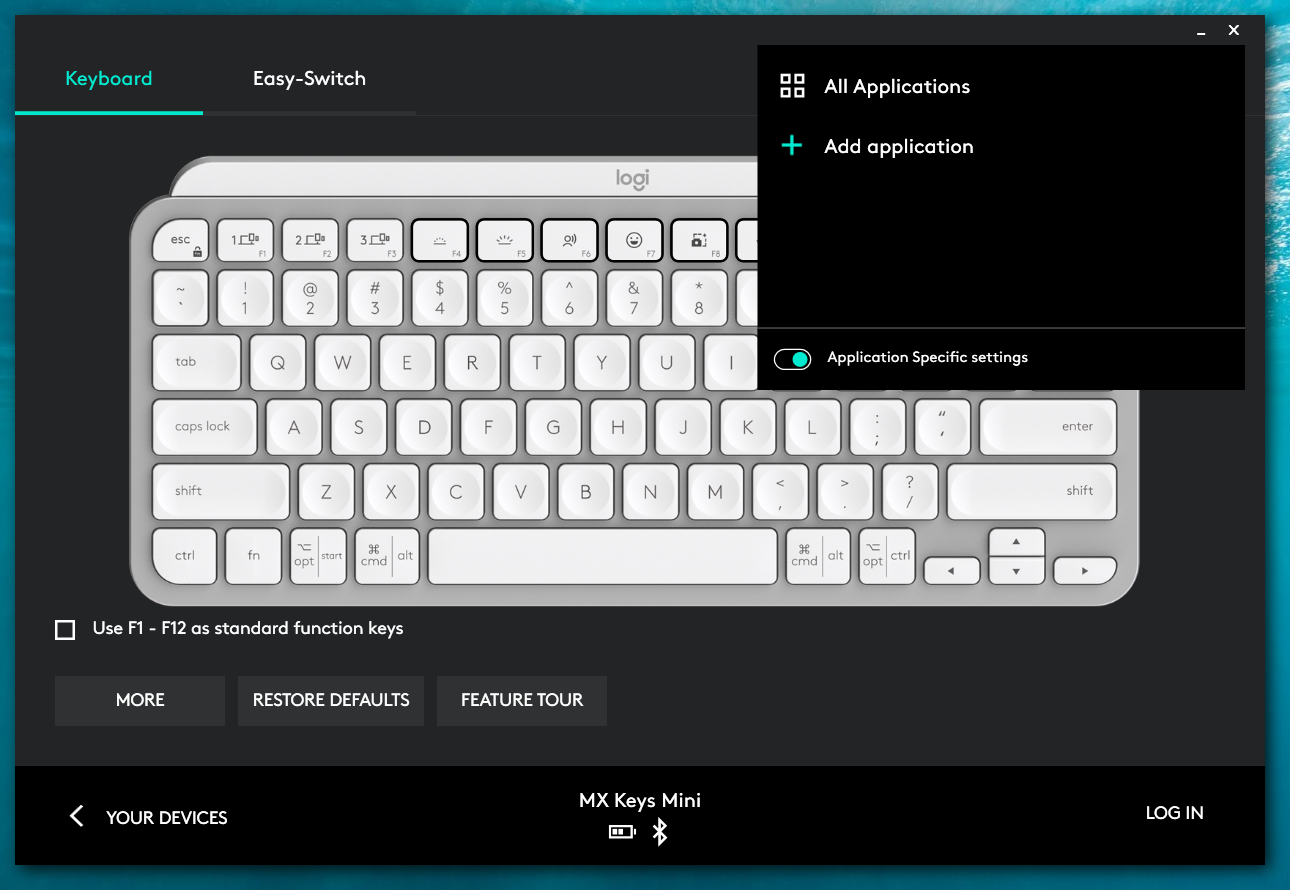
Task: Click the up arrow key on keyboard image
Action: pos(1016,542)
